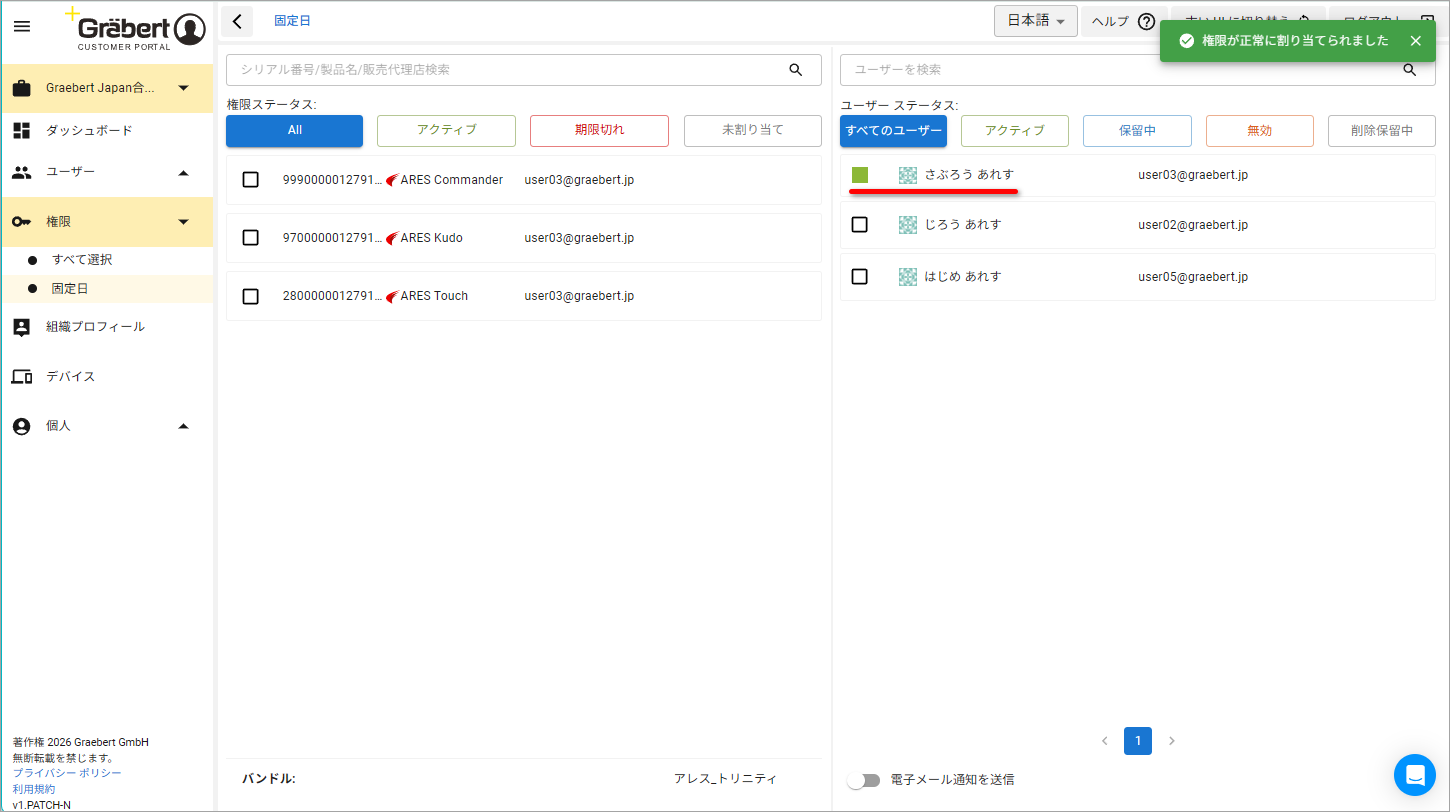The height and width of the screenshot is (812, 1450).
Task: Open the hamburger navigation menu
Action: (x=22, y=26)
